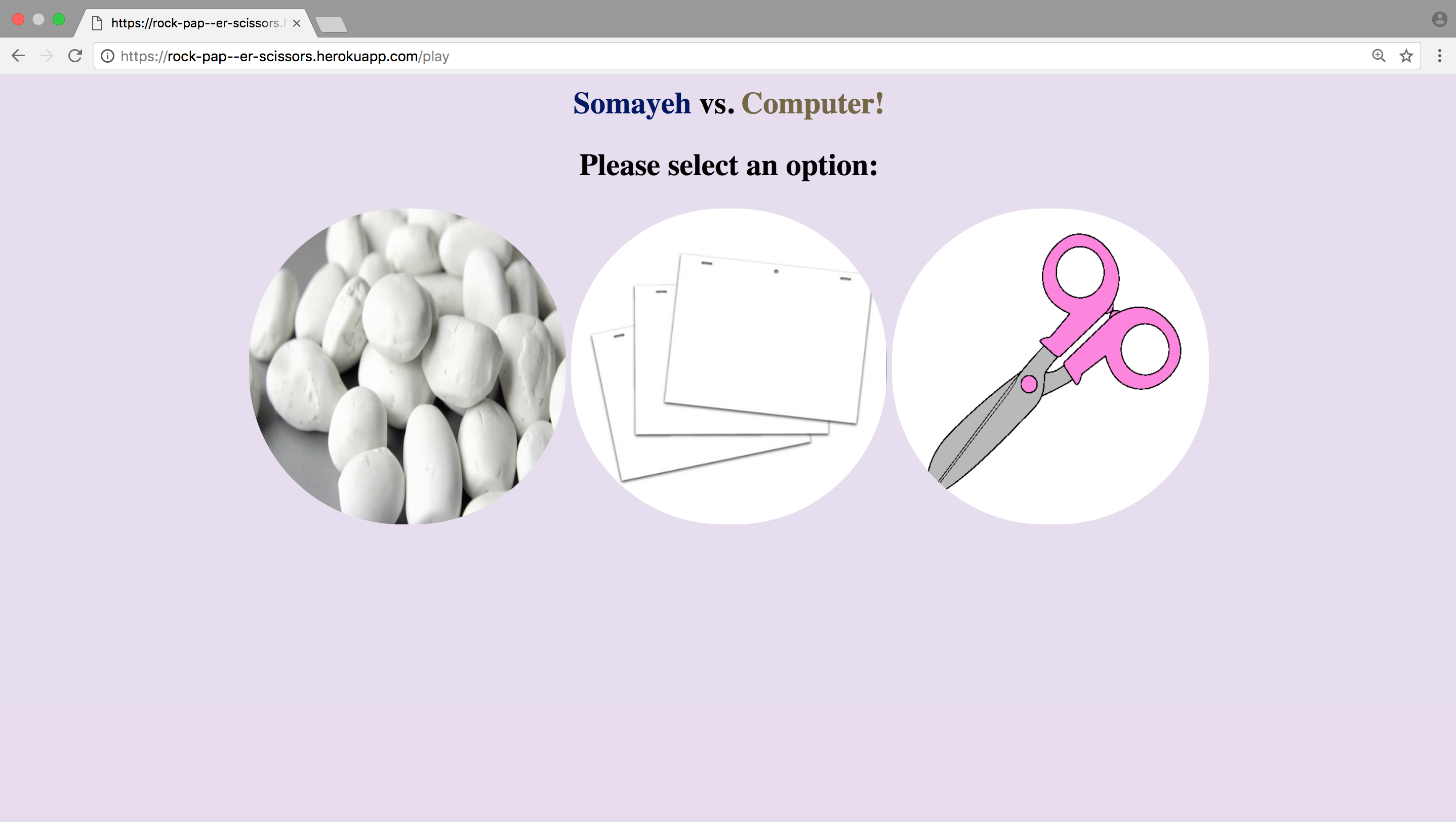Close the rock-pap--er-scissors tab
Screen dimensions: 1456x822
pos(296,23)
